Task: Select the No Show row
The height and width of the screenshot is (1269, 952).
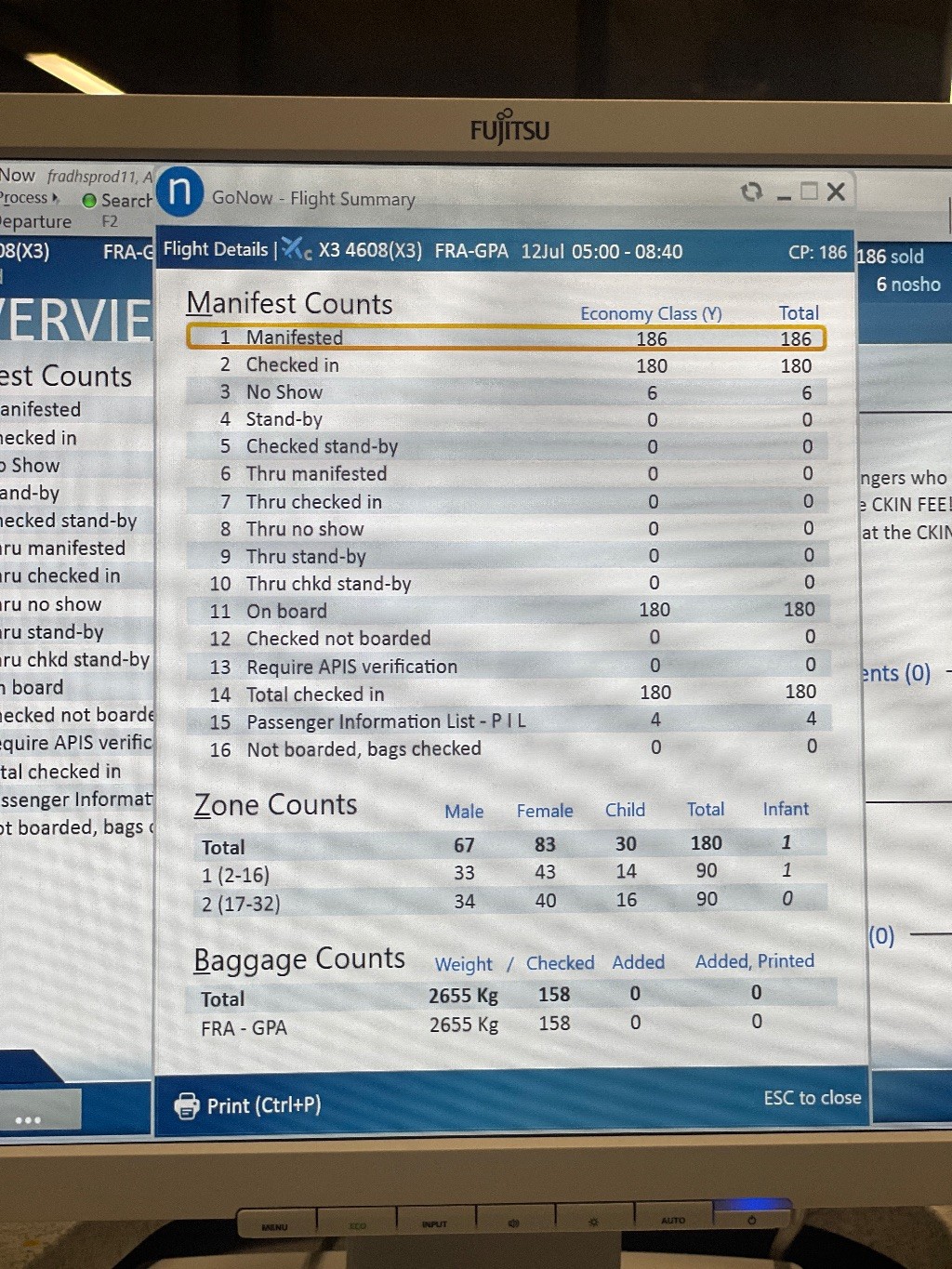Action: point(506,392)
